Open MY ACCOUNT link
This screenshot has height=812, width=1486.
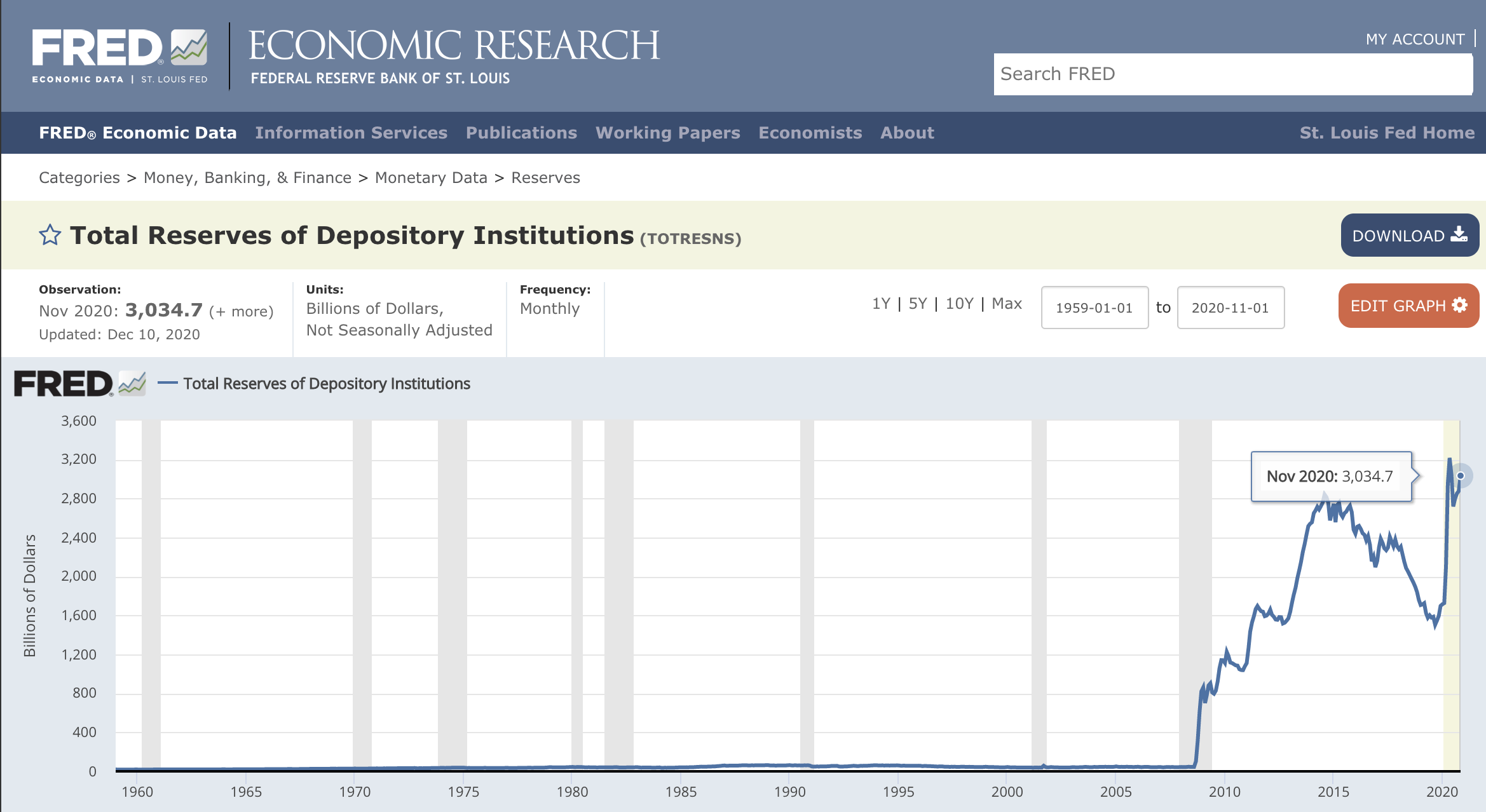pos(1415,39)
